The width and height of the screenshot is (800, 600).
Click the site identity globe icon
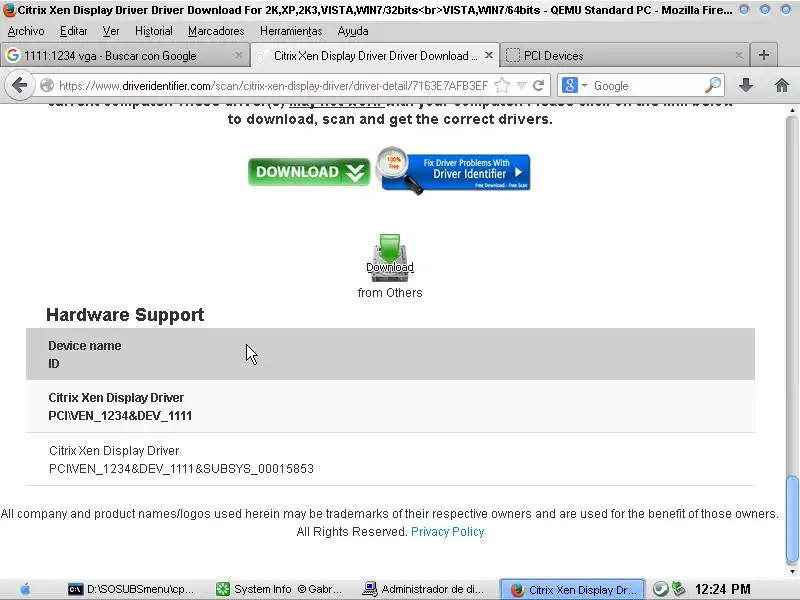(x=47, y=85)
